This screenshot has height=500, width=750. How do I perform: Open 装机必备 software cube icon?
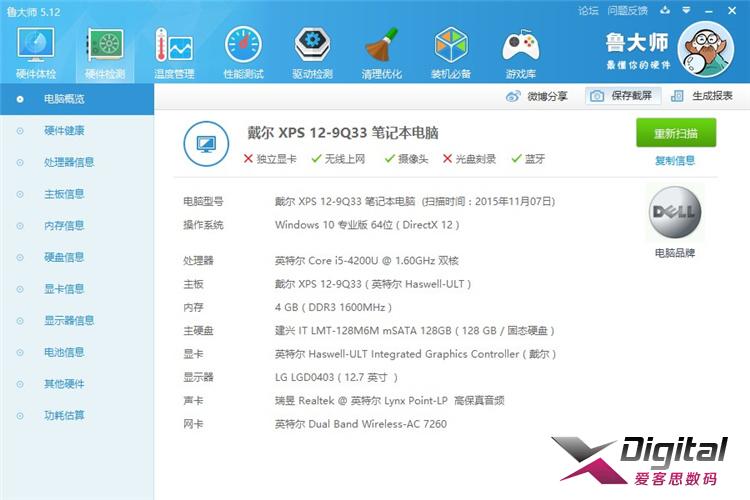(x=451, y=53)
